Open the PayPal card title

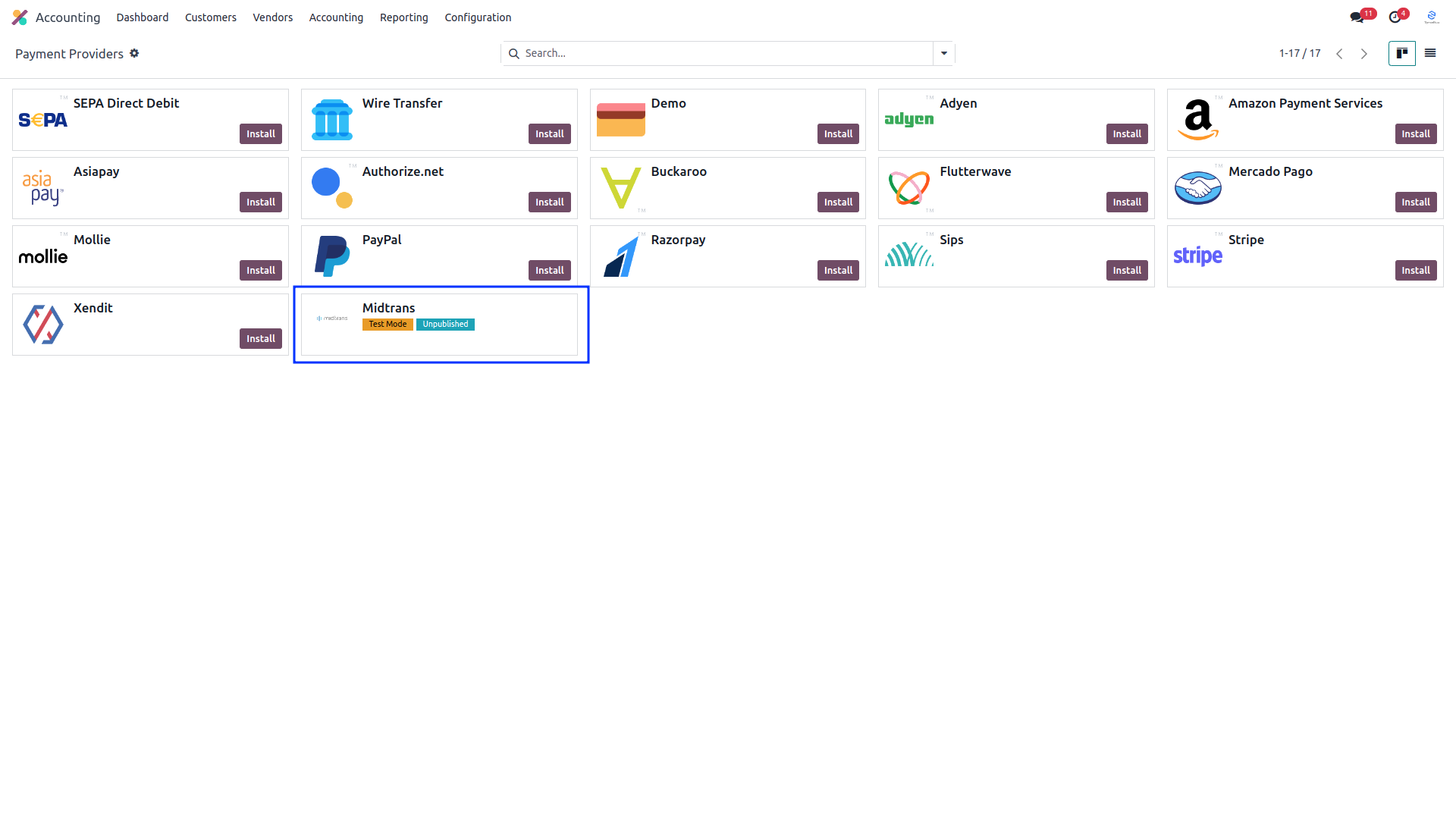tap(381, 240)
